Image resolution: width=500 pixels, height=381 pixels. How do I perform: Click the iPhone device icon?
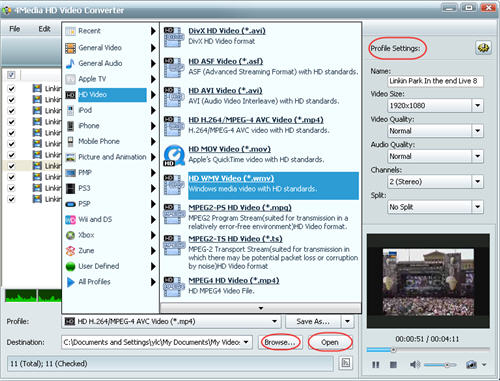point(70,126)
